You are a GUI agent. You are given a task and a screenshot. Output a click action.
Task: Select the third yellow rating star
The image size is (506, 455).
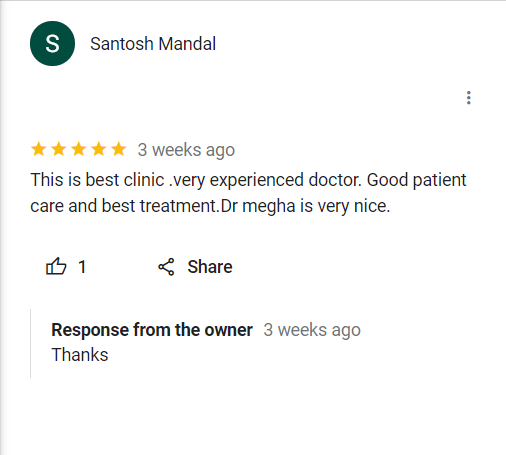[79, 149]
